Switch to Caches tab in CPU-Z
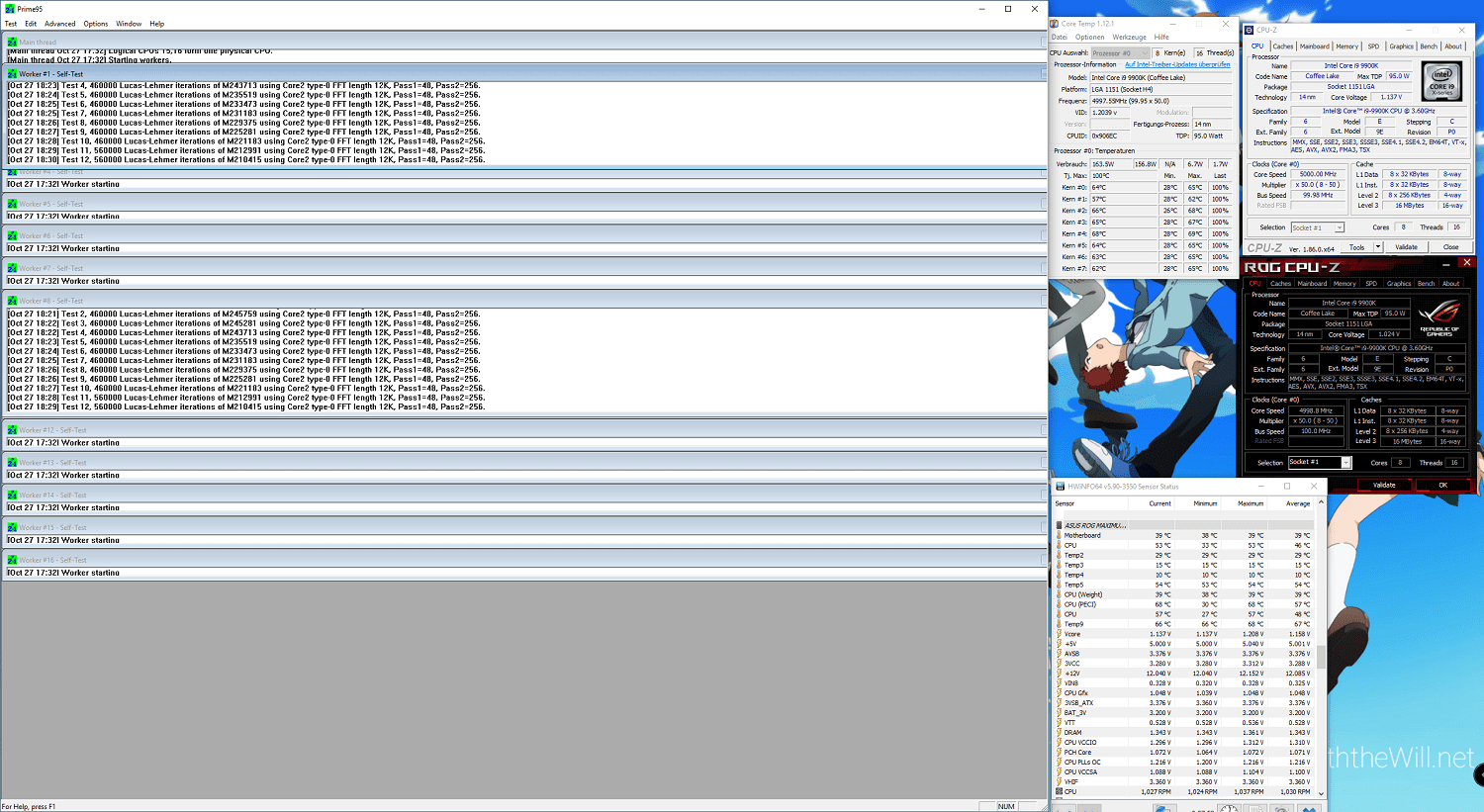 click(1283, 46)
